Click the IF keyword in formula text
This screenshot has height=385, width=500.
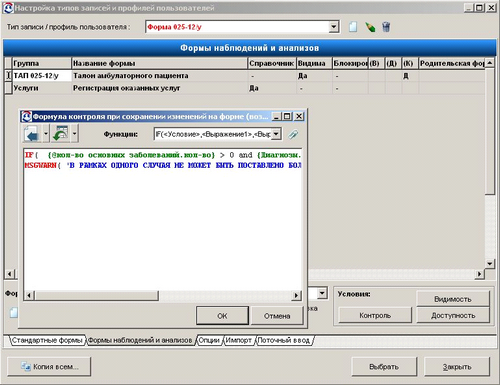click(x=29, y=155)
